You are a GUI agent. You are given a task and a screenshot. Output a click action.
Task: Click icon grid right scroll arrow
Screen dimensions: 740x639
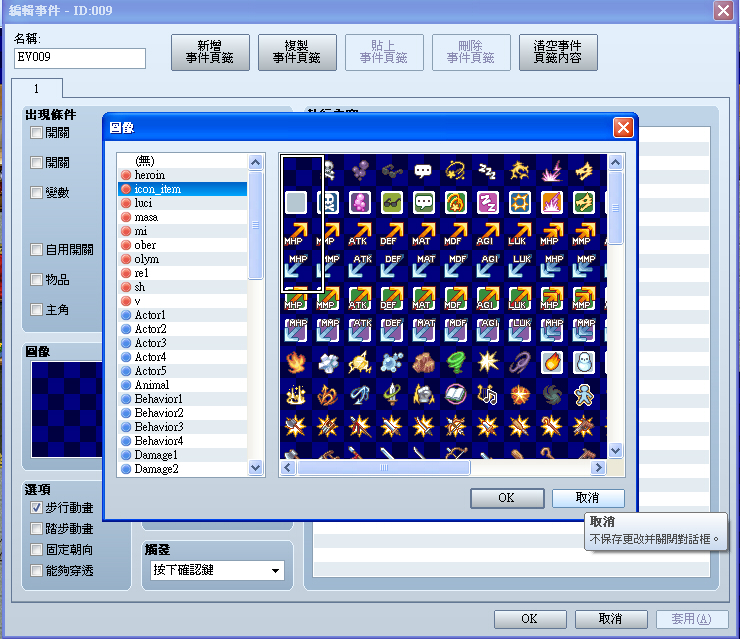point(598,468)
